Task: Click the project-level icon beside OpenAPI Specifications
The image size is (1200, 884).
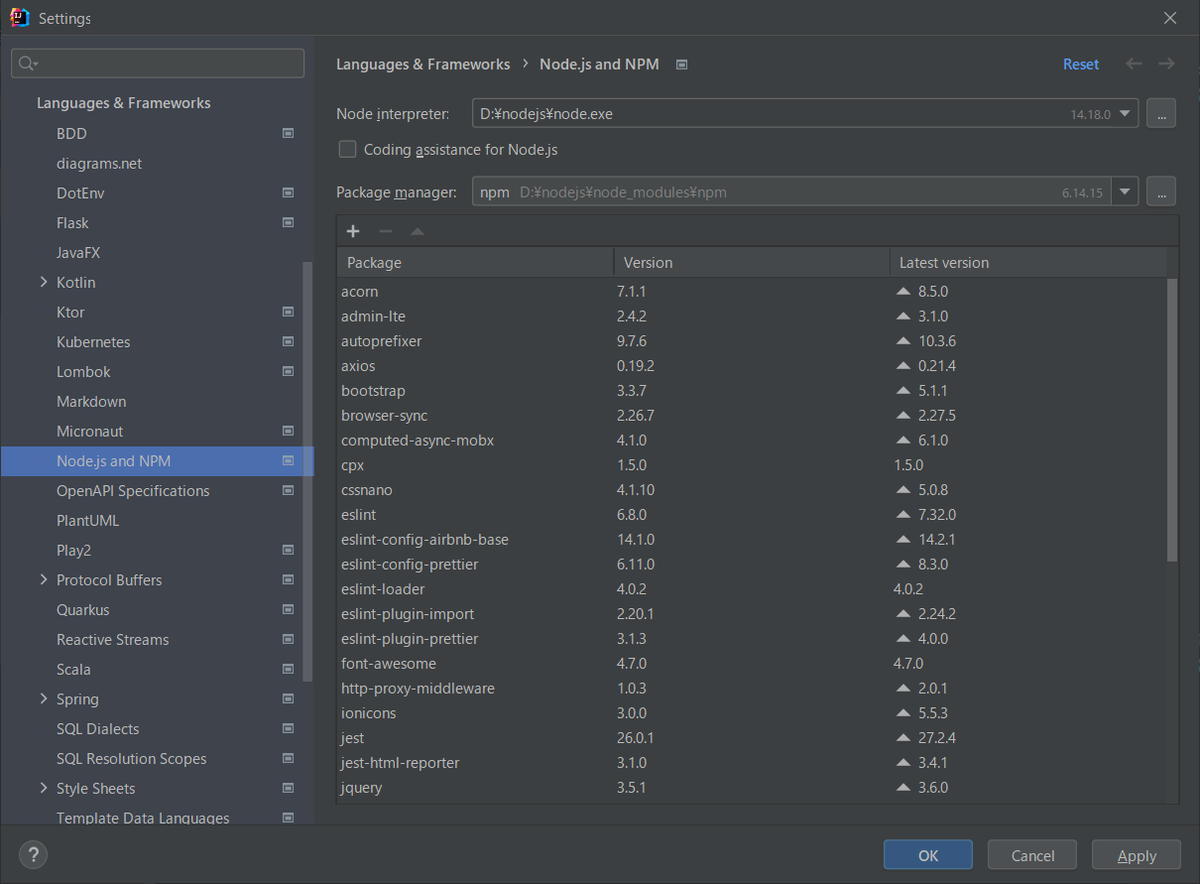Action: pyautogui.click(x=288, y=491)
